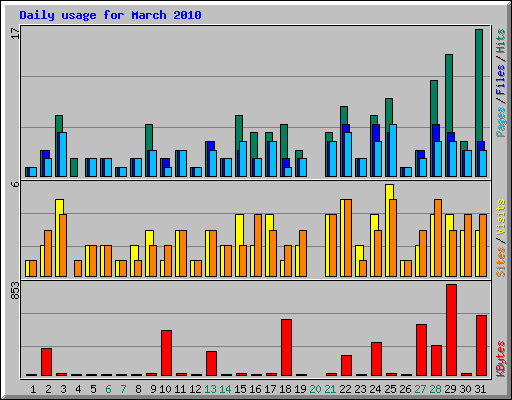Screen dimensions: 512x400
Task: Click the 'Visits' legend label
Action: (x=501, y=218)
